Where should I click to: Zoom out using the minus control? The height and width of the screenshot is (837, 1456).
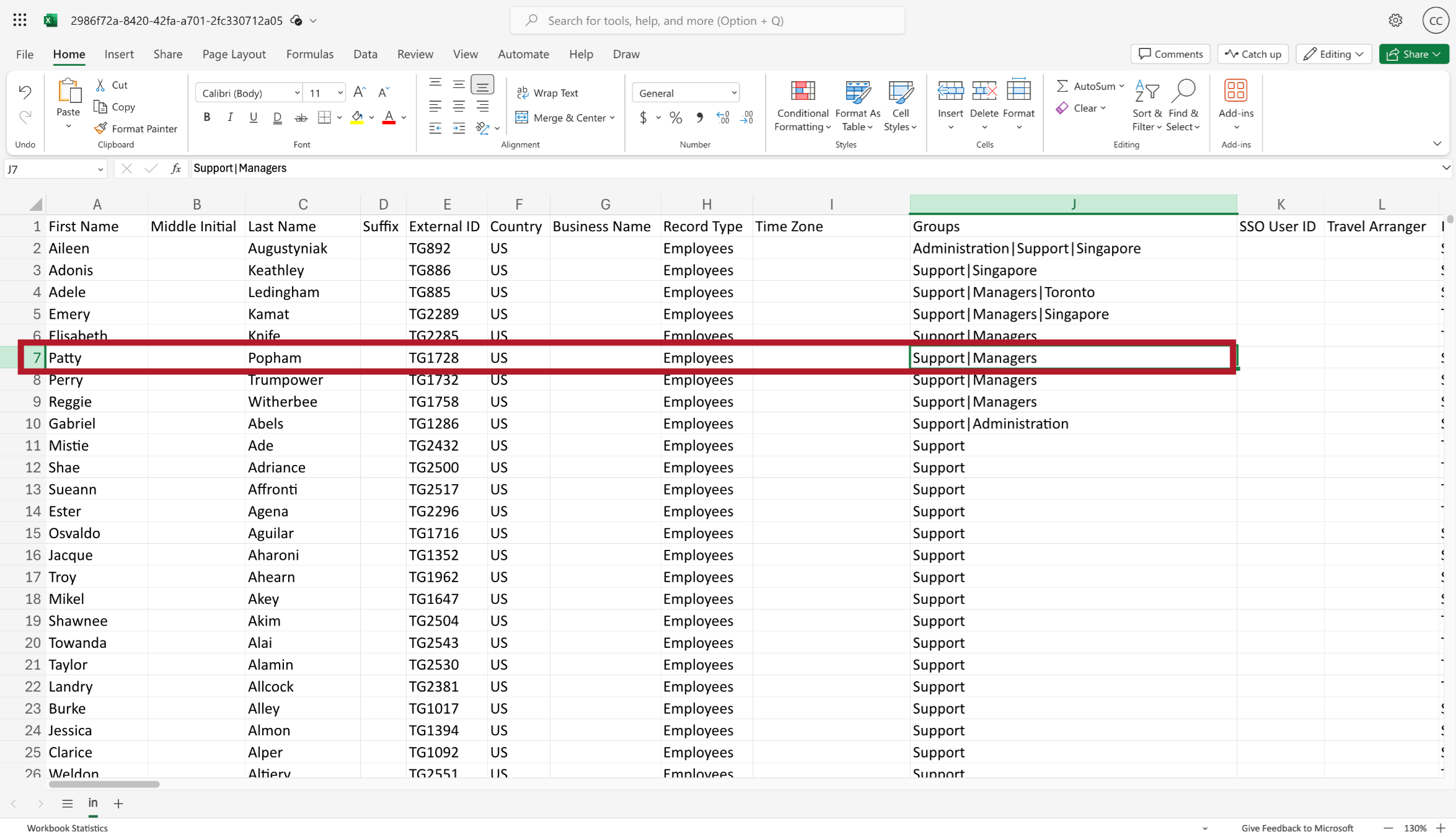[x=1388, y=828]
